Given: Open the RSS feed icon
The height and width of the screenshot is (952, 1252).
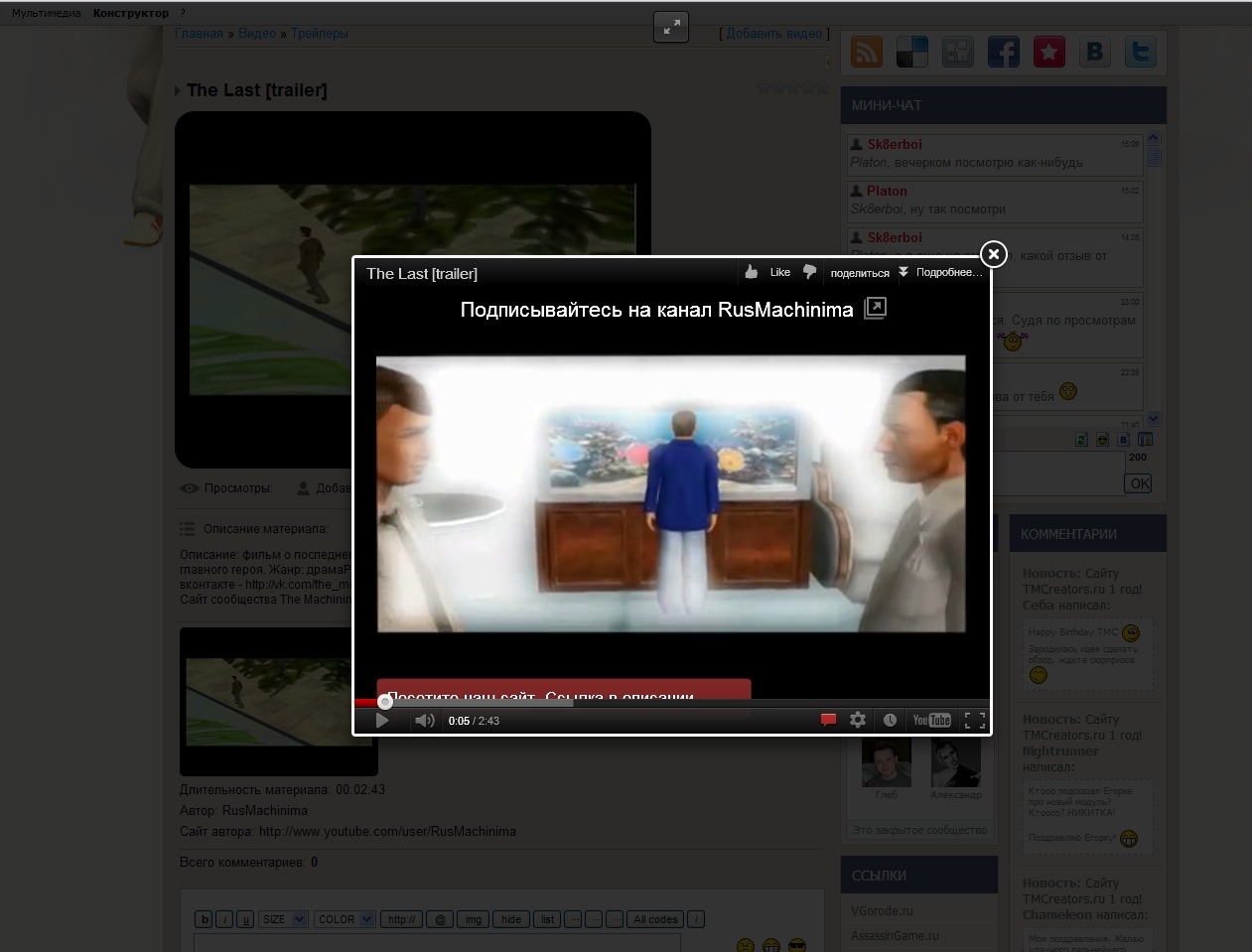Looking at the screenshot, I should pyautogui.click(x=867, y=52).
